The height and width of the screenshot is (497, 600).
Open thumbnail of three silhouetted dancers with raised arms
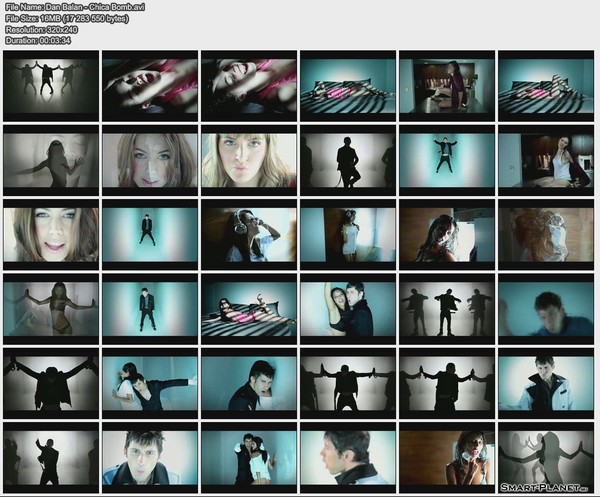pyautogui.click(x=51, y=86)
